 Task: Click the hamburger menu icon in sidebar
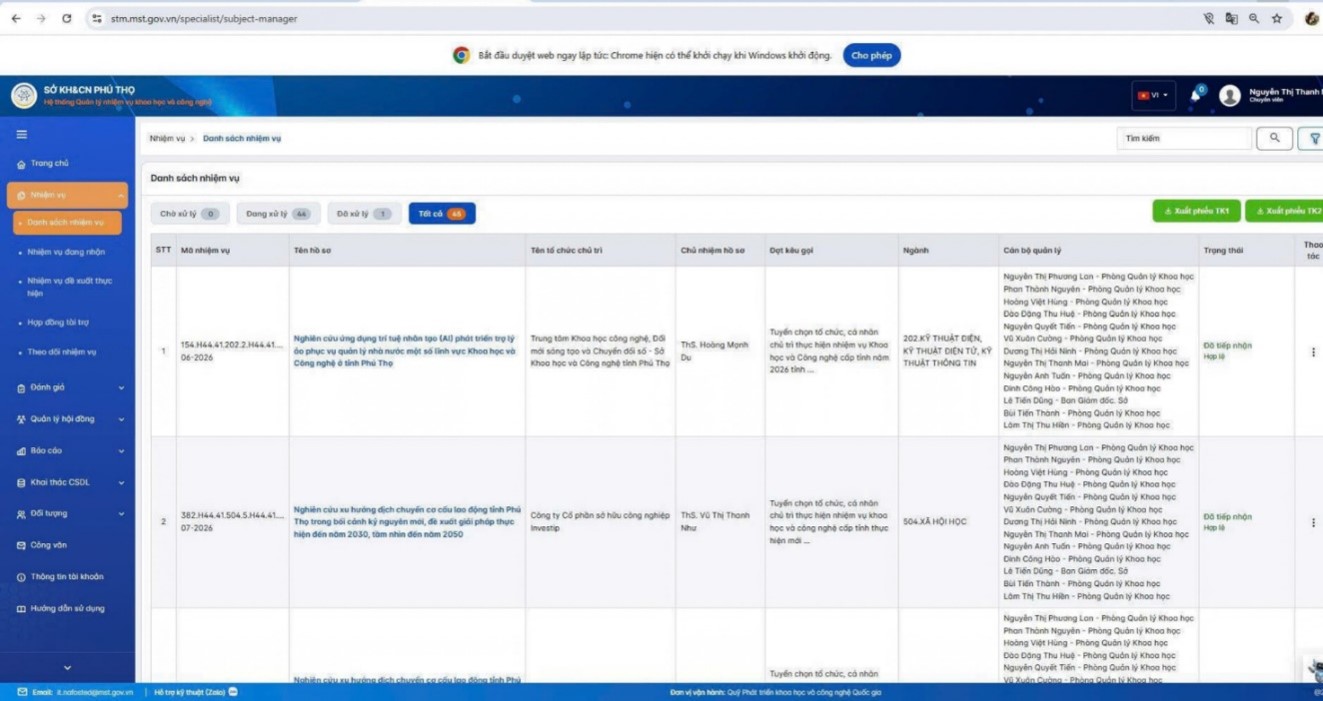click(21, 134)
